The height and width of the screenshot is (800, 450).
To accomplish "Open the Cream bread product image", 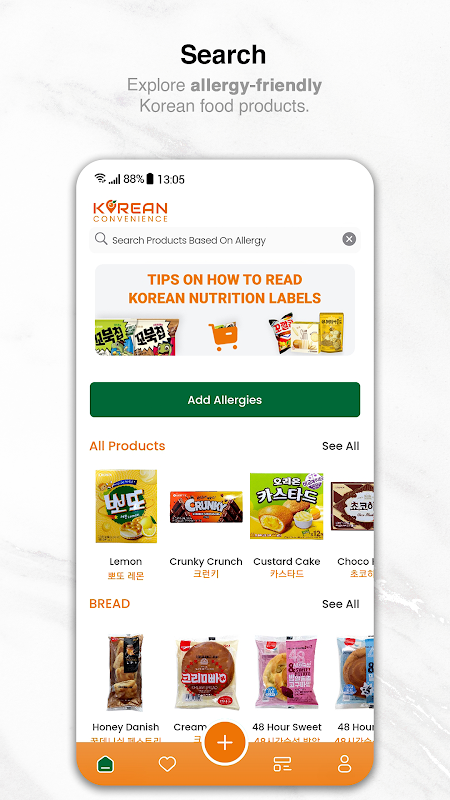I will point(206,672).
